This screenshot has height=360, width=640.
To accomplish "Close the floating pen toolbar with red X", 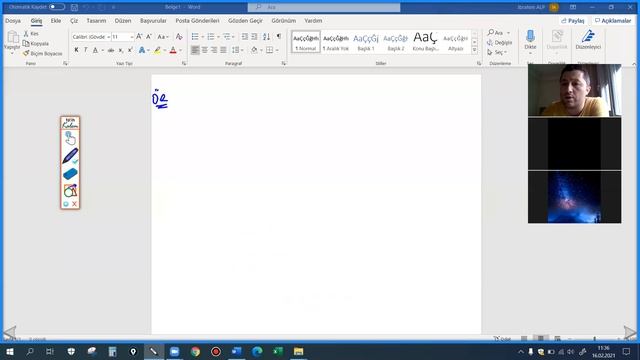I will click(74, 204).
